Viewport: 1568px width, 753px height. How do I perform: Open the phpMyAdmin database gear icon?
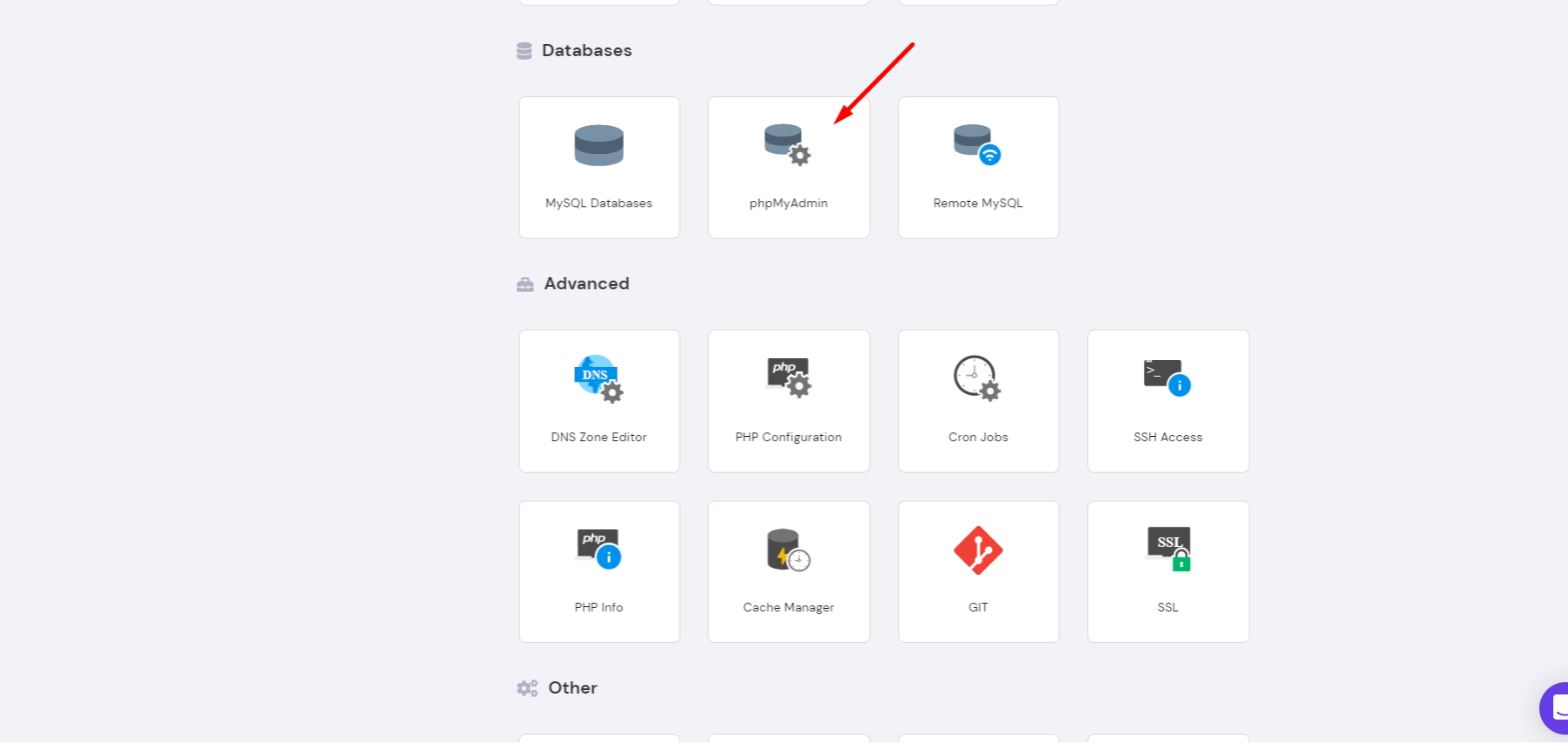[x=787, y=145]
